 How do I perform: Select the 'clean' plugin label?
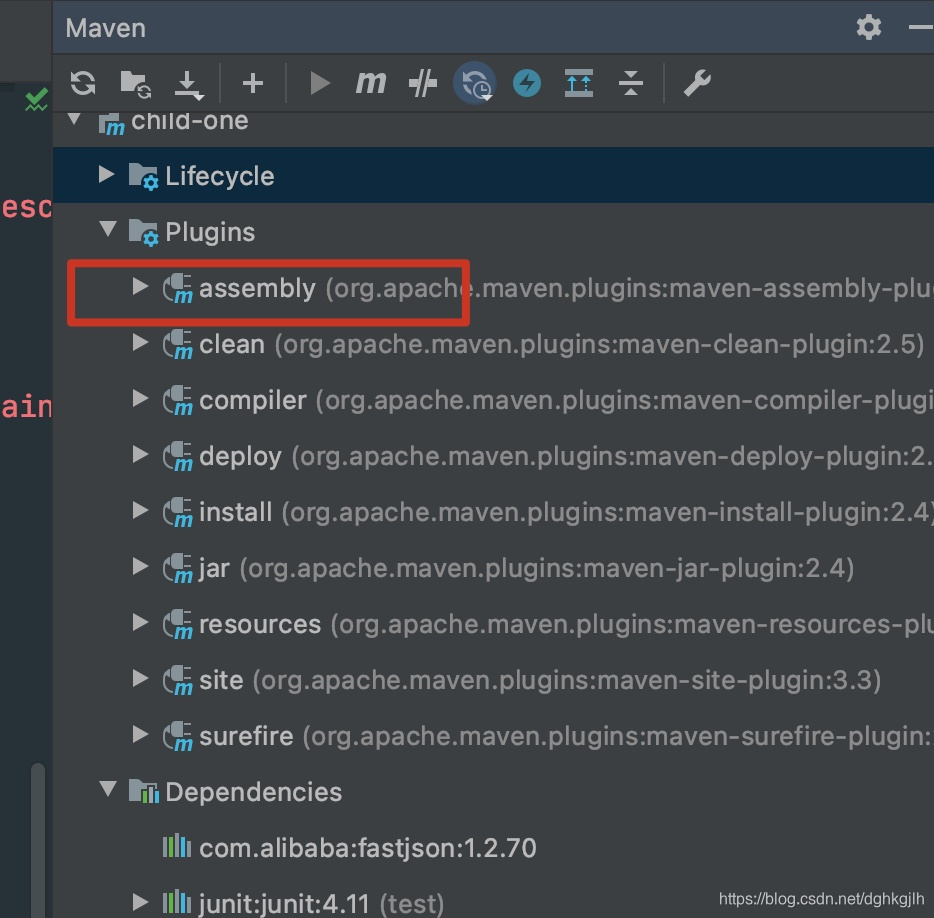coord(232,344)
